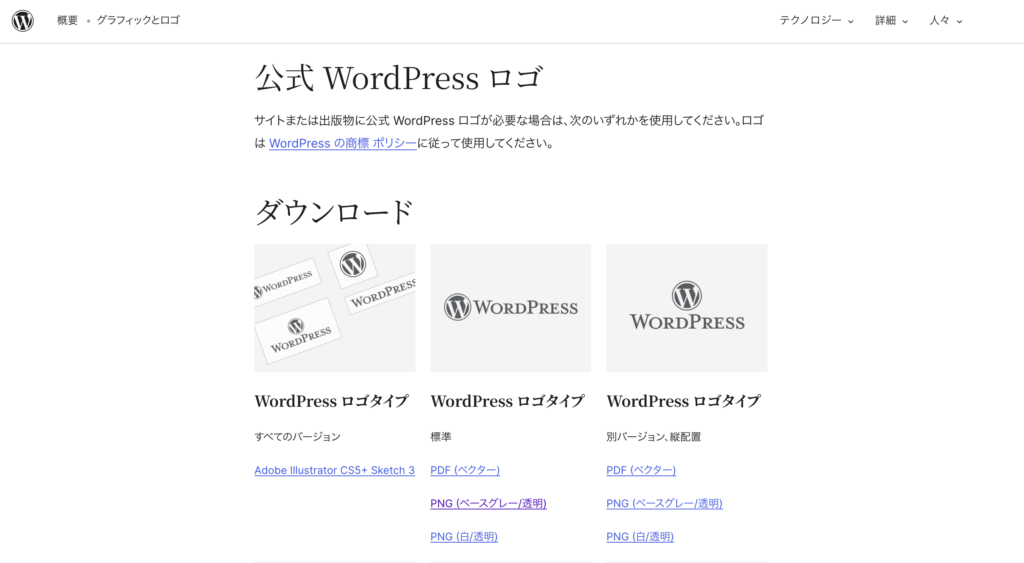Expand the chevron next to 詳細
1024x563 pixels.
click(904, 22)
